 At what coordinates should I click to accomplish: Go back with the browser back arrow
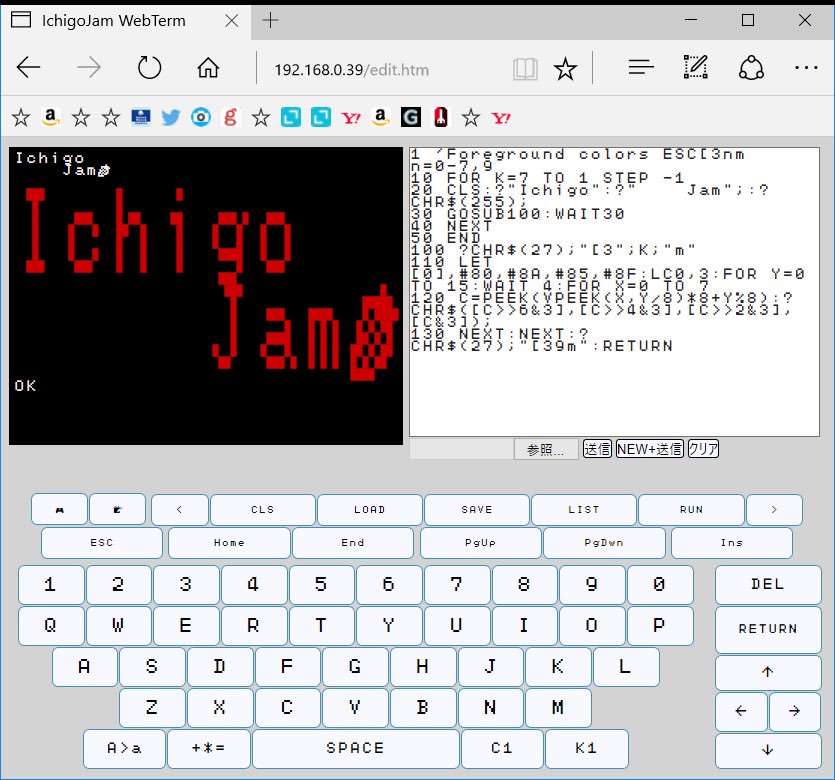pos(29,68)
